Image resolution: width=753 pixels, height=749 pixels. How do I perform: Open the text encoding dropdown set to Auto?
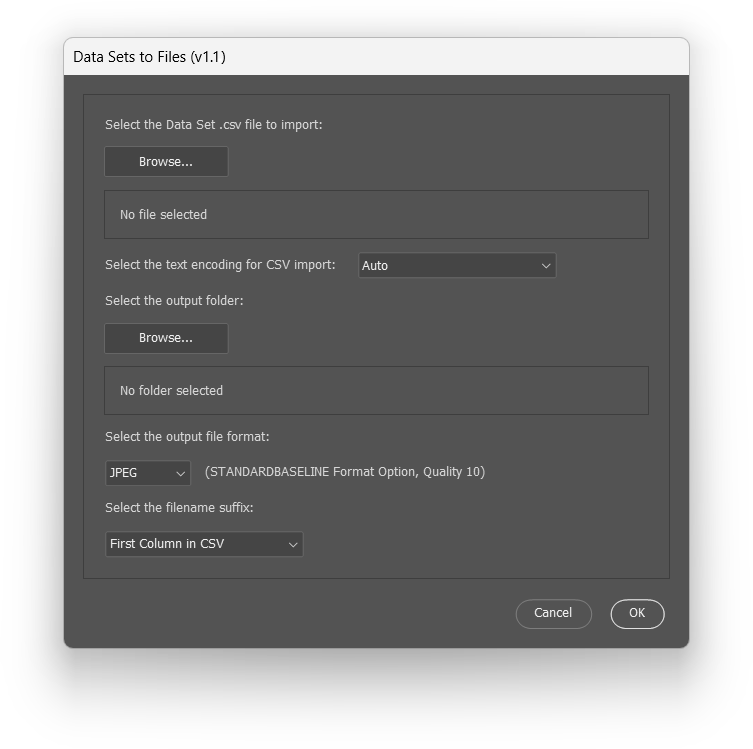click(x=456, y=266)
